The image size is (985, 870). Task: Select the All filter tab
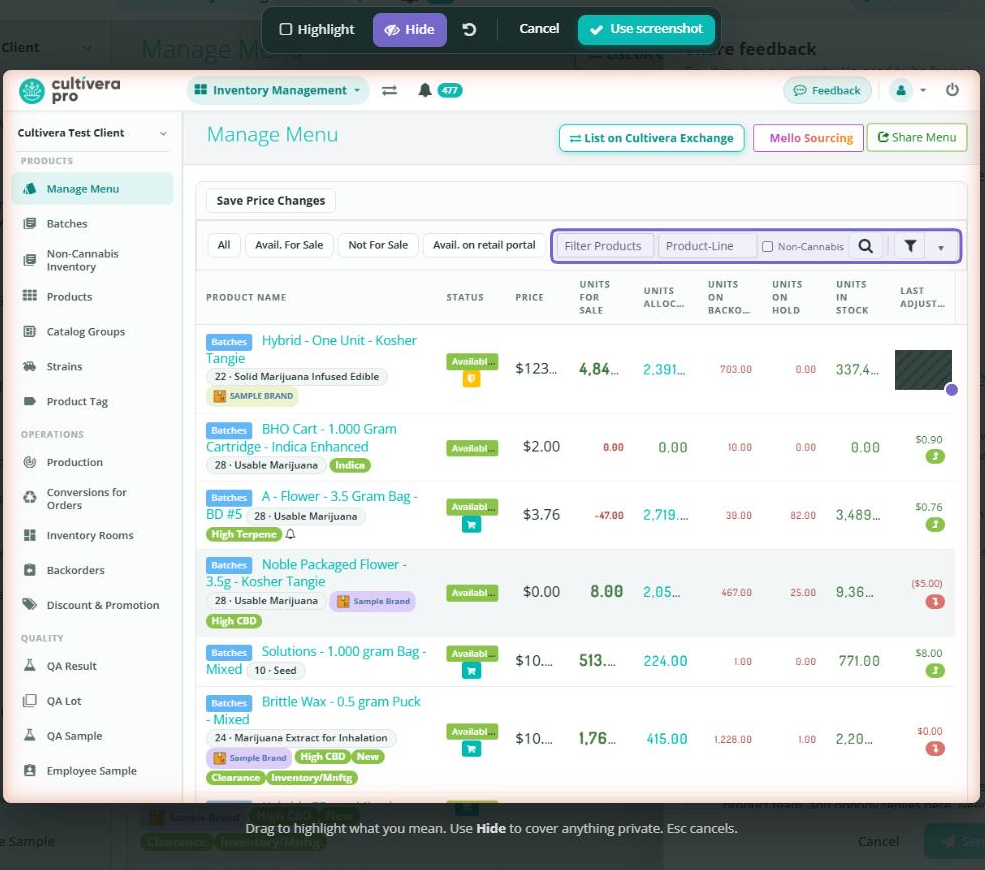[224, 245]
